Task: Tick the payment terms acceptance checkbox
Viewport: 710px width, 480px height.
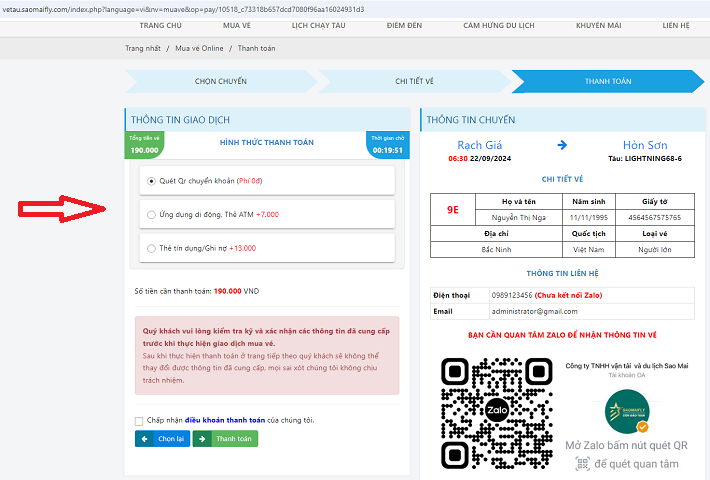Action: pos(139,421)
